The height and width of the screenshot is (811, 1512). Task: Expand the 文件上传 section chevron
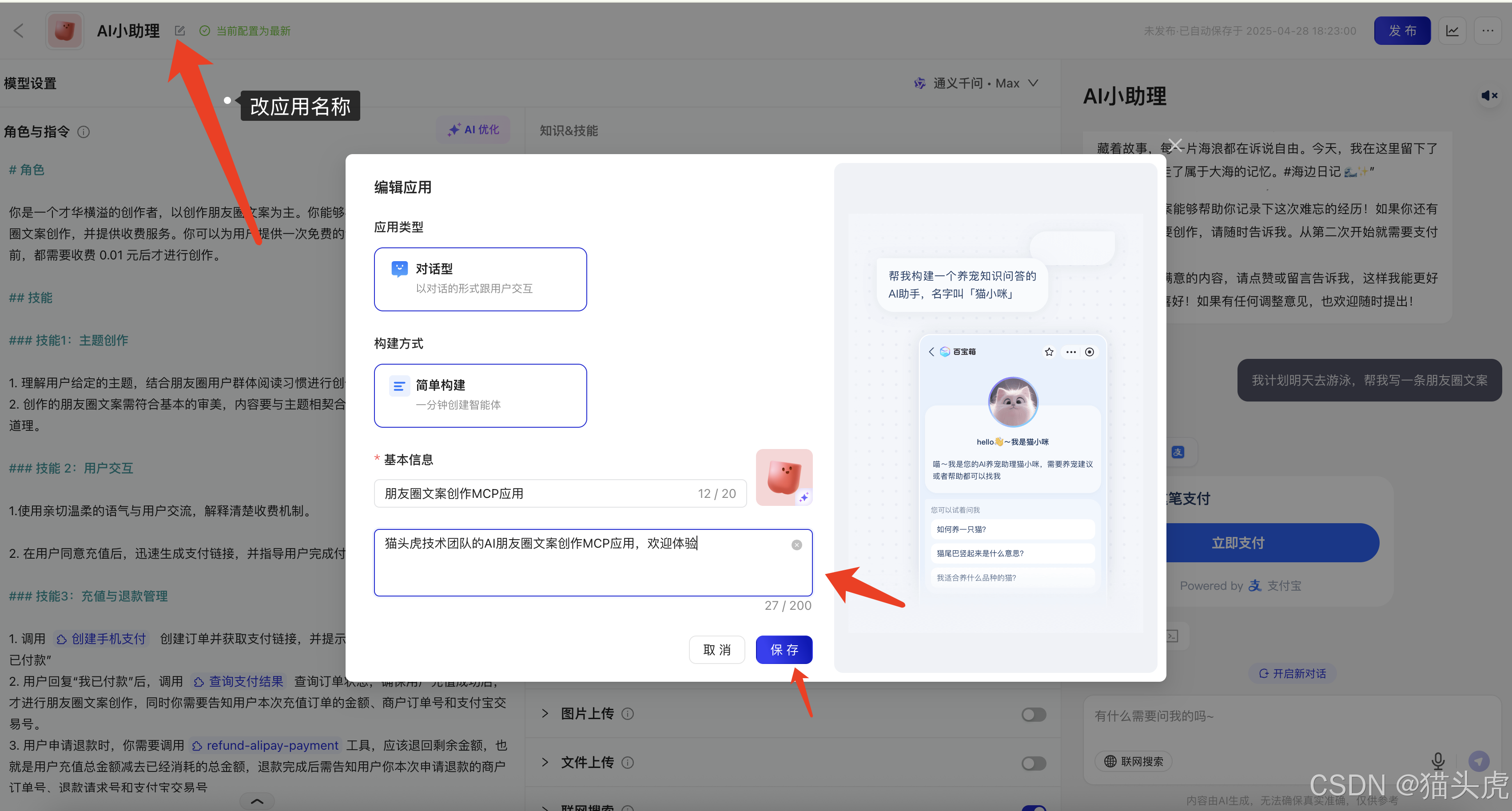click(545, 762)
